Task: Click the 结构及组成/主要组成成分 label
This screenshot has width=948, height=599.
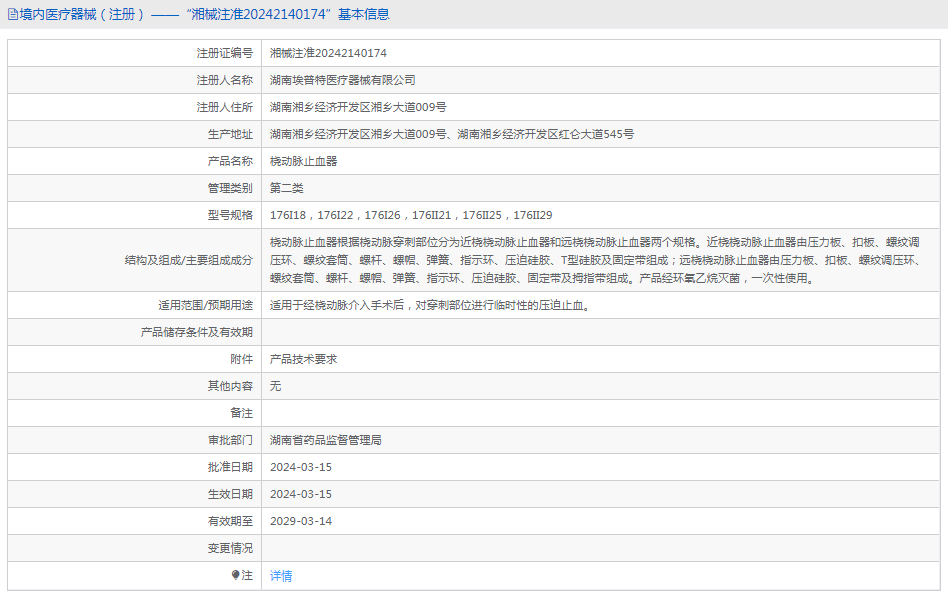Action: pyautogui.click(x=189, y=260)
